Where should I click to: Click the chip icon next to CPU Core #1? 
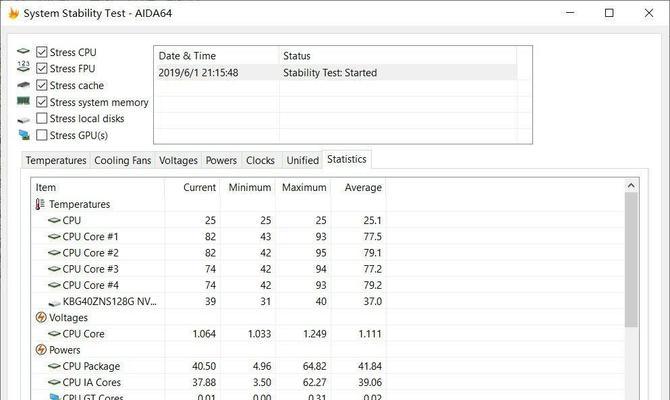(54, 237)
